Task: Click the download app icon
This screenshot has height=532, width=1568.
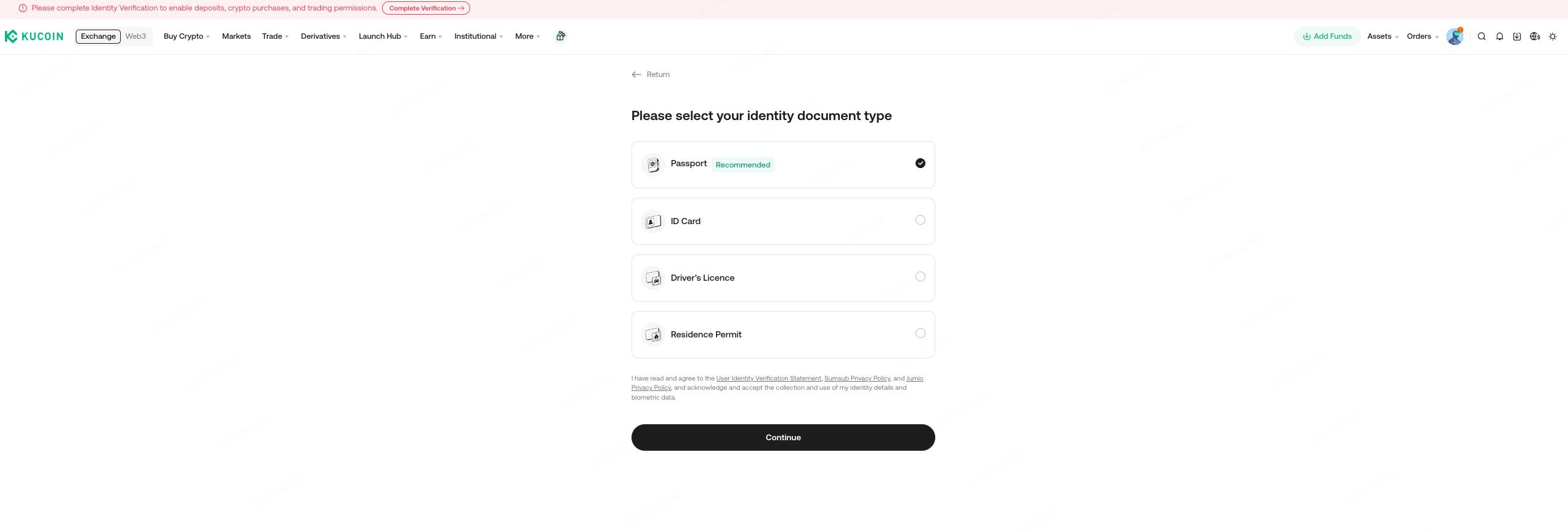Action: tap(1517, 36)
